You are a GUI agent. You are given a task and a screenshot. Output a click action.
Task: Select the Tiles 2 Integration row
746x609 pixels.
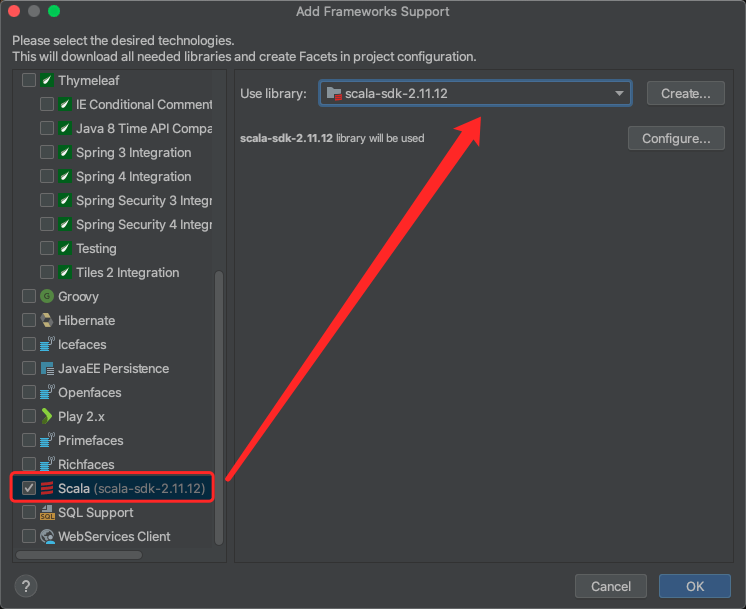(x=113, y=272)
